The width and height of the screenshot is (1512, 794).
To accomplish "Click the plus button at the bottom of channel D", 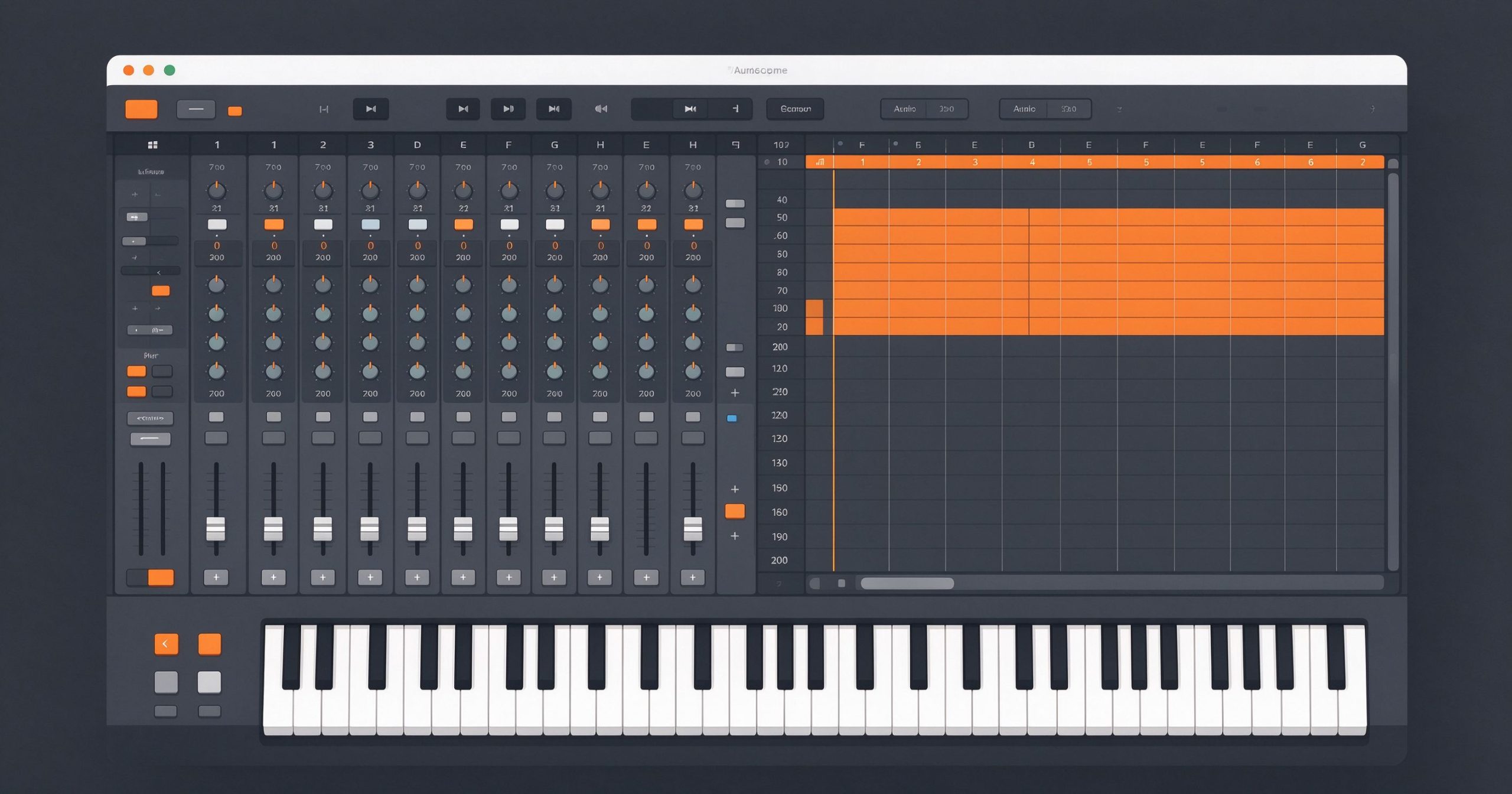I will [x=417, y=577].
